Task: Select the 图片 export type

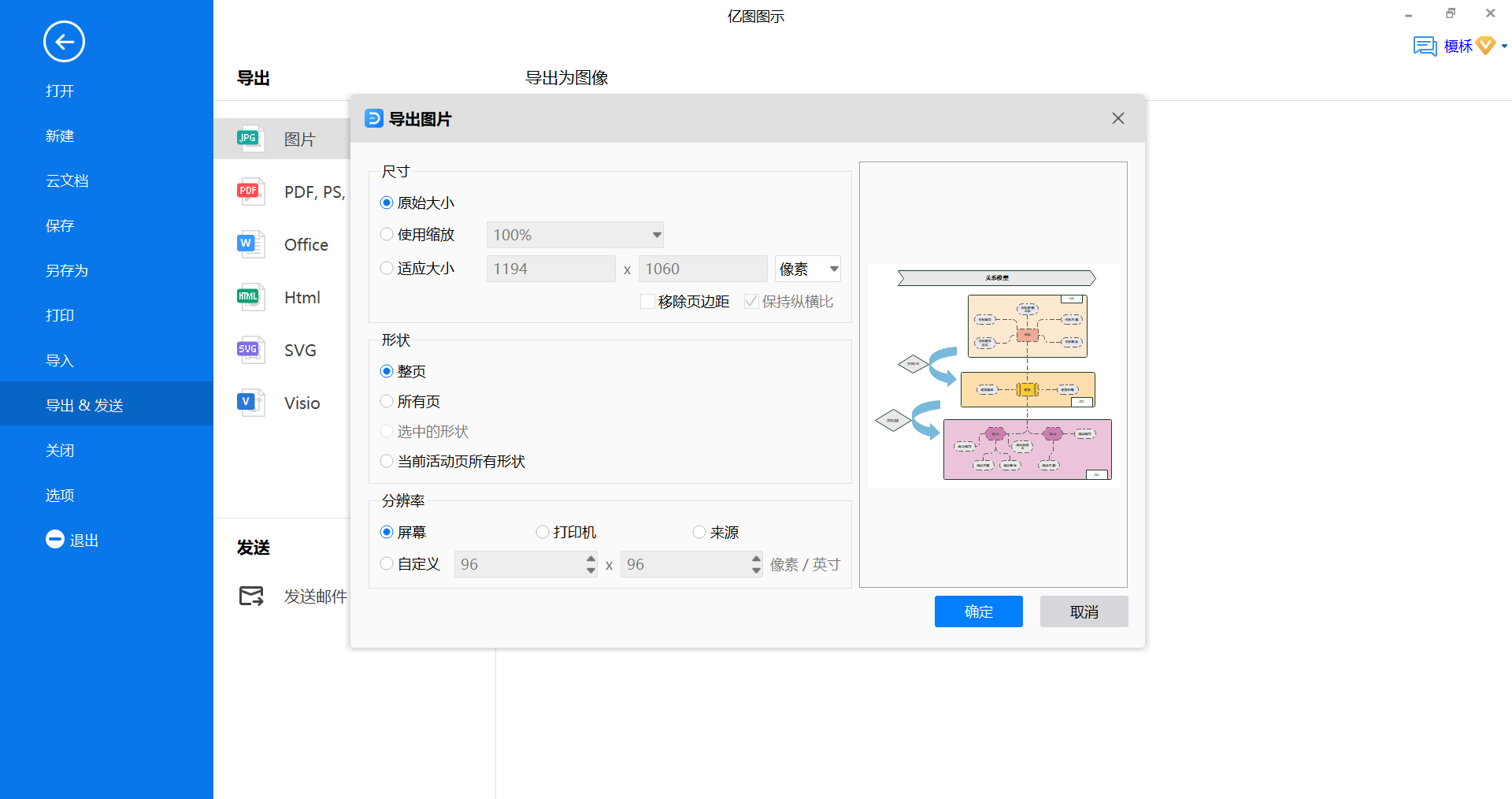Action: click(x=300, y=139)
